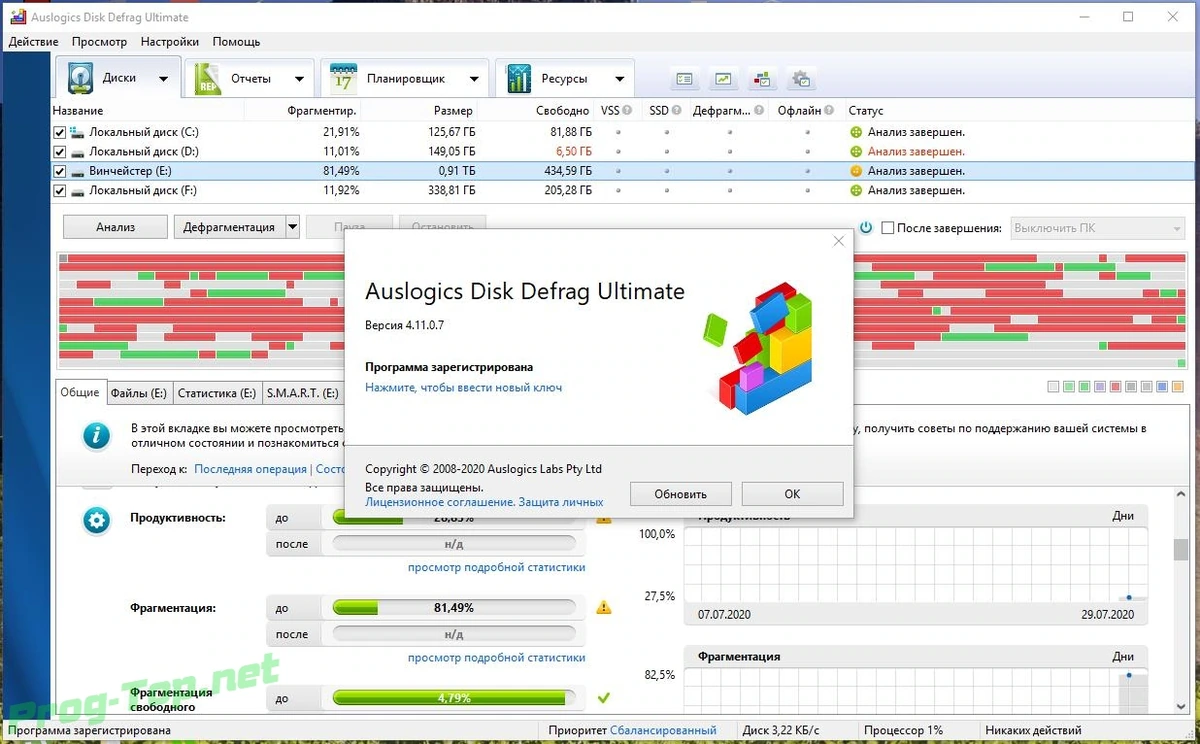Screen dimensions: 1200x744
Task: Click the power icon before После завершения
Action: (x=866, y=228)
